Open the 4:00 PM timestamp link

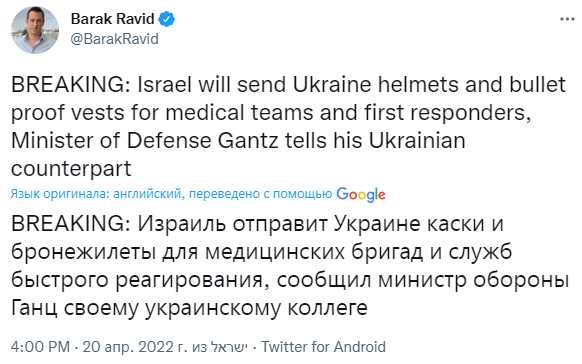click(x=40, y=347)
